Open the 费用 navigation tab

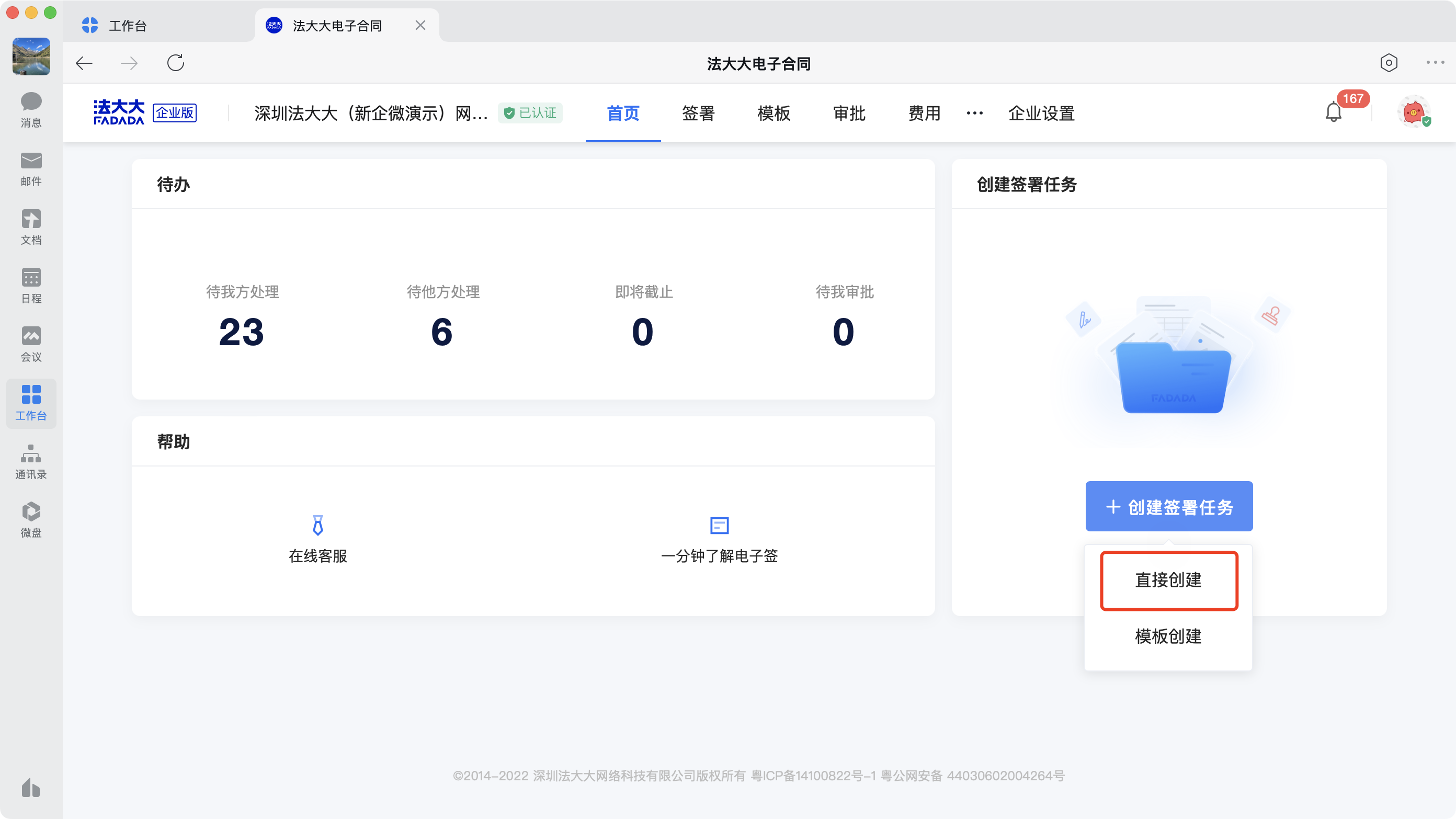[925, 113]
